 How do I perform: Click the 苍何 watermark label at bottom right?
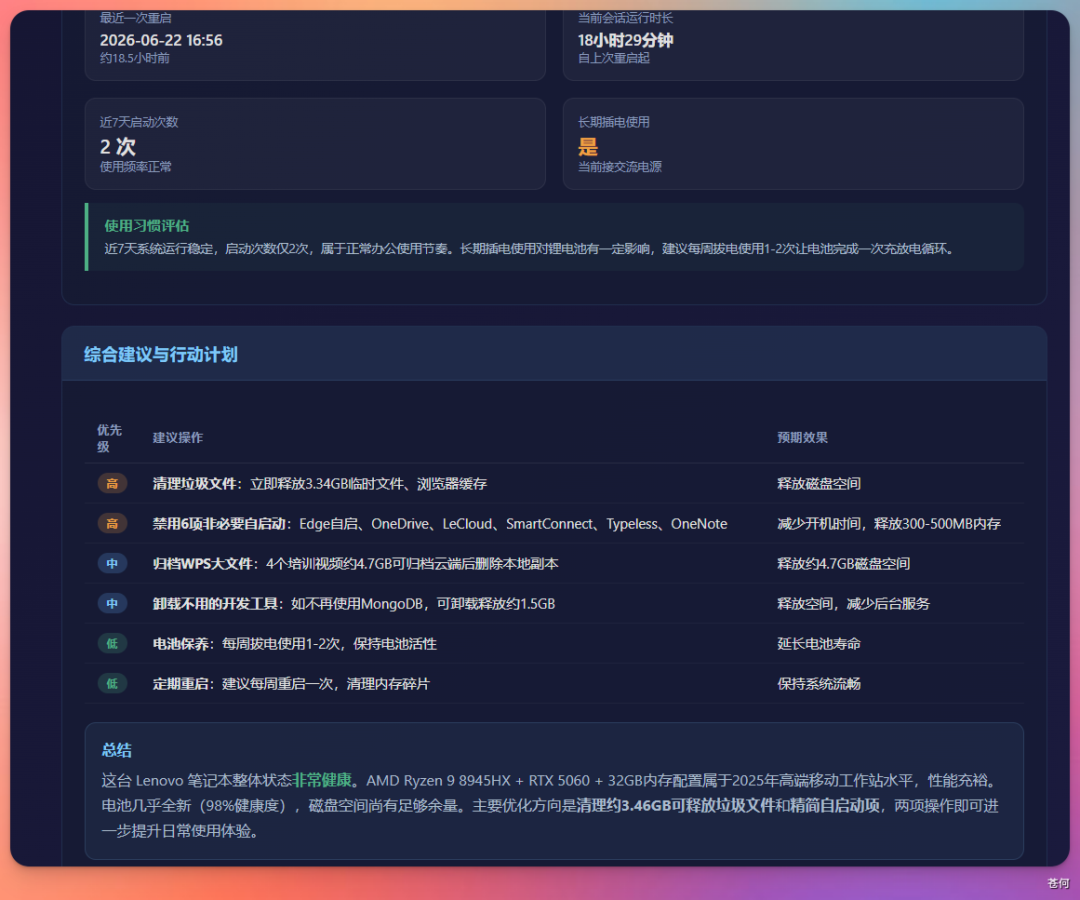pyautogui.click(x=1058, y=883)
